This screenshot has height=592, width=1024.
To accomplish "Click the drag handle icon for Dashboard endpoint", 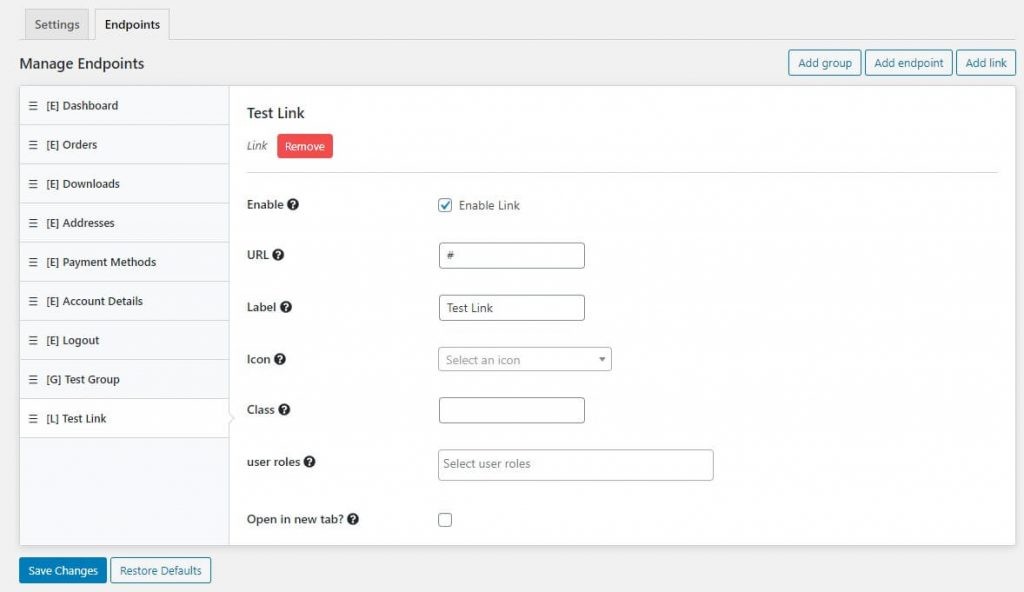I will pos(33,106).
